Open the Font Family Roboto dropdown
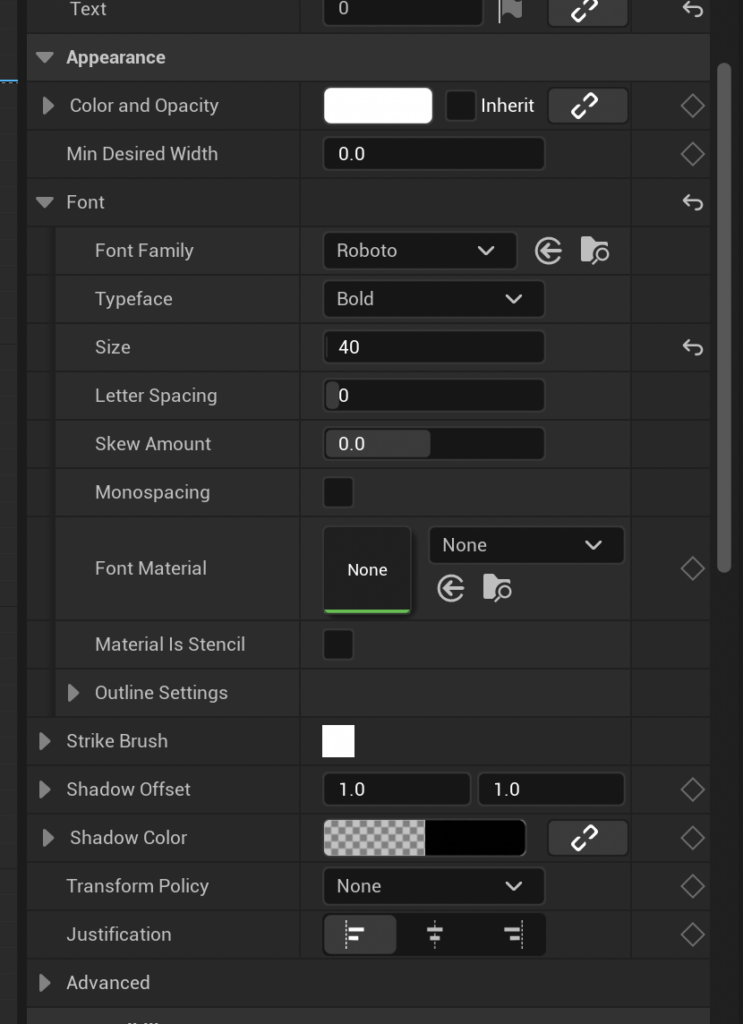 pyautogui.click(x=419, y=251)
